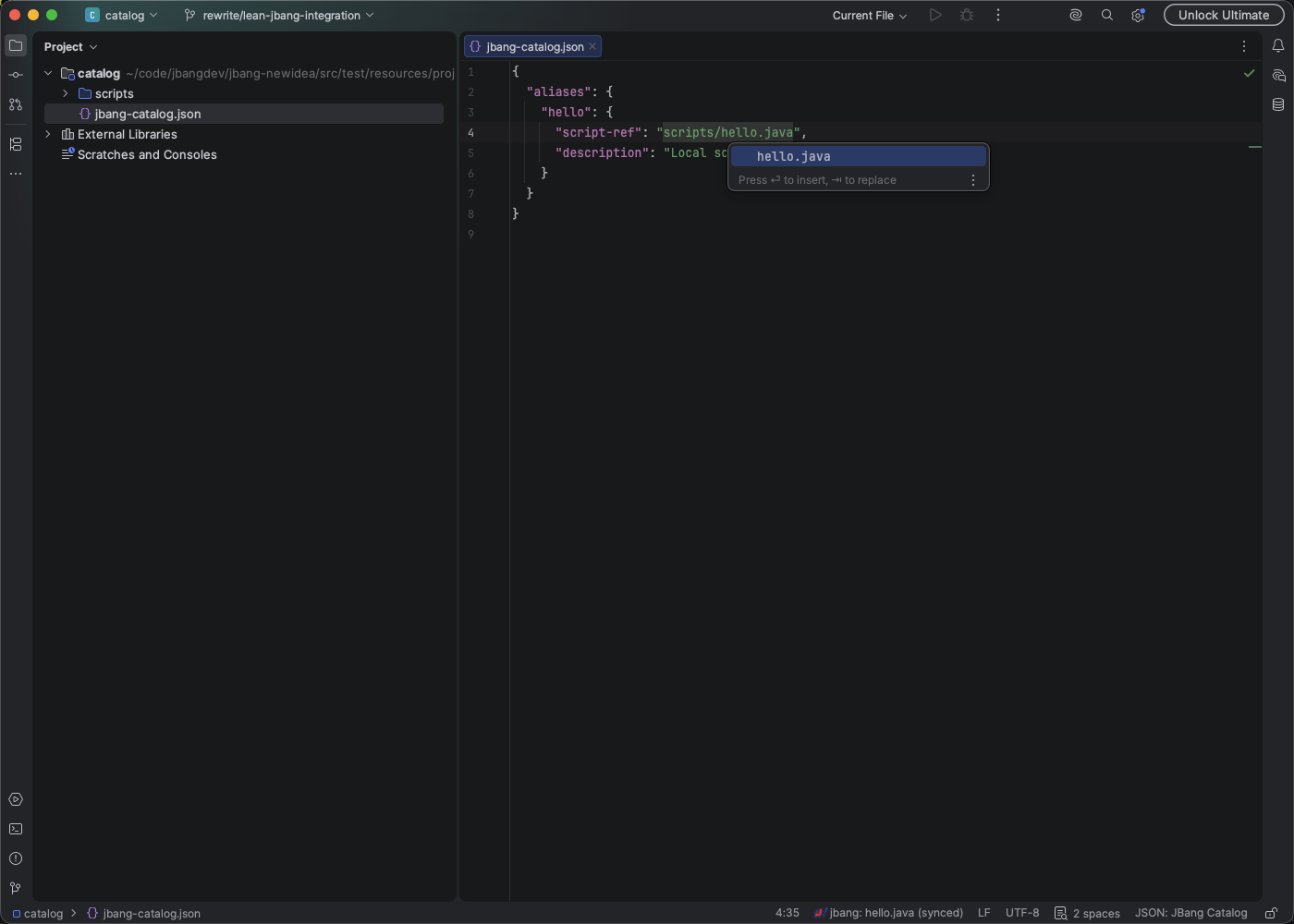This screenshot has width=1294, height=924.
Task: Click the jbang-catalog.json breadcrumb in status bar
Action: click(144, 913)
